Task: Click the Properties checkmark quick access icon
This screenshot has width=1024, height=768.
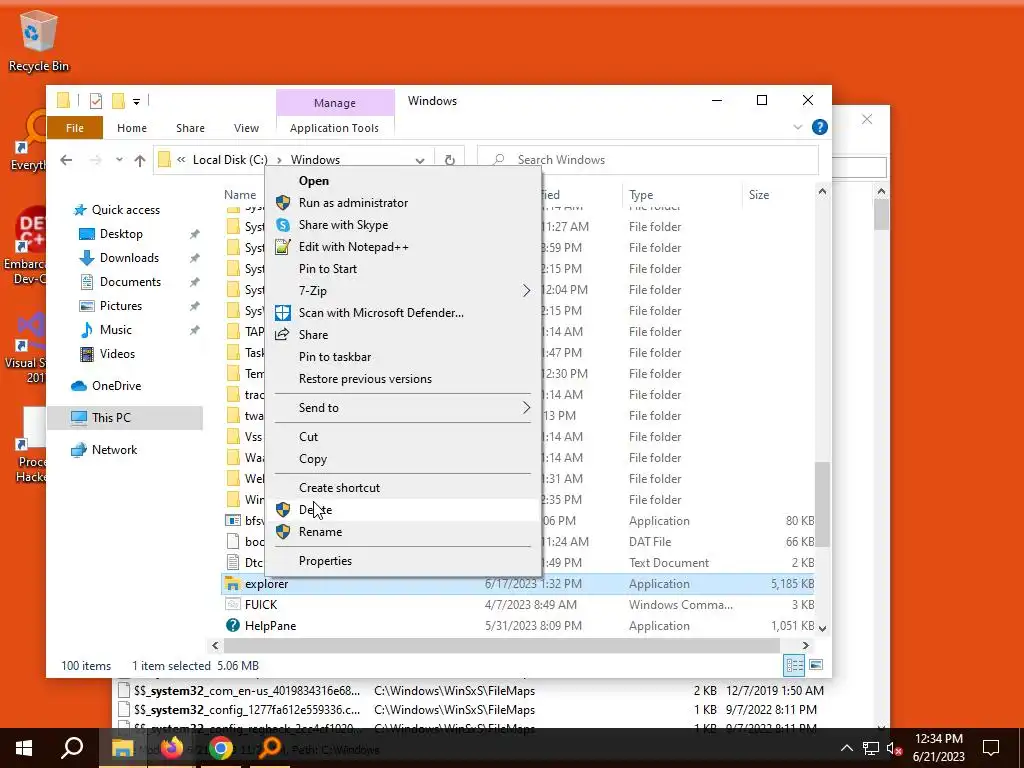Action: 96,101
